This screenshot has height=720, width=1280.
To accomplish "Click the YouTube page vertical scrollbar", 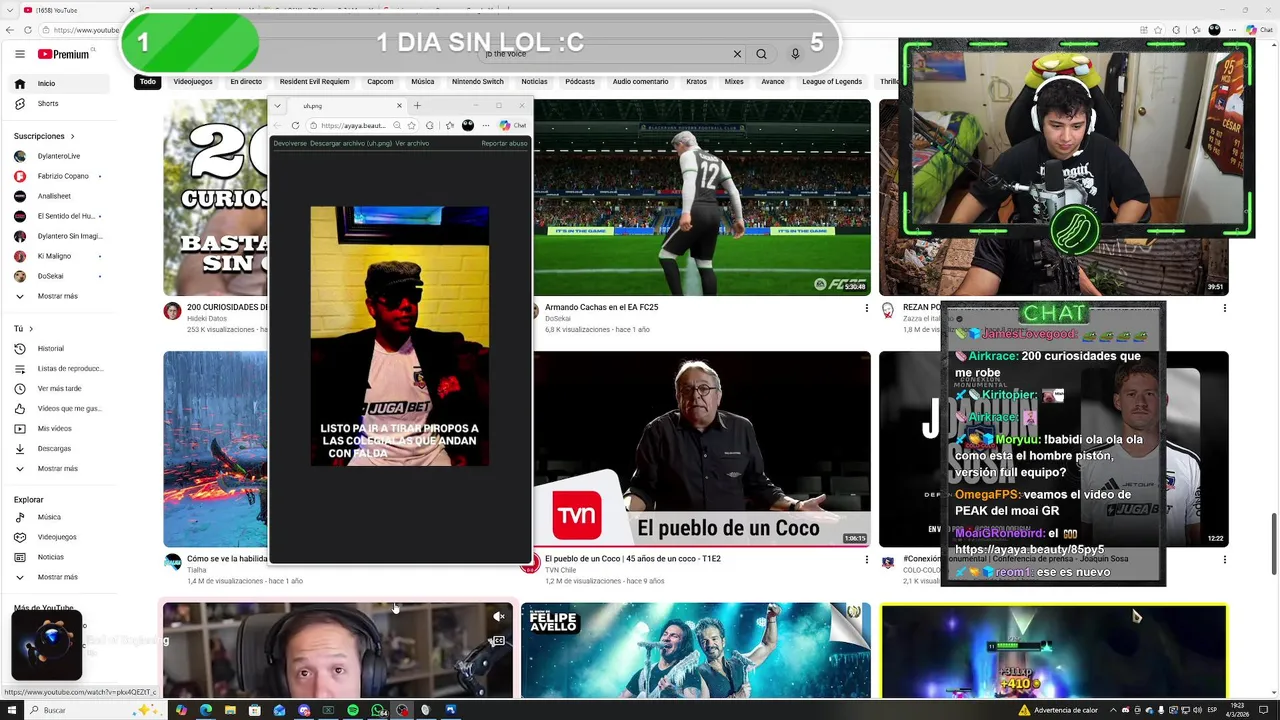I will [x=1274, y=543].
